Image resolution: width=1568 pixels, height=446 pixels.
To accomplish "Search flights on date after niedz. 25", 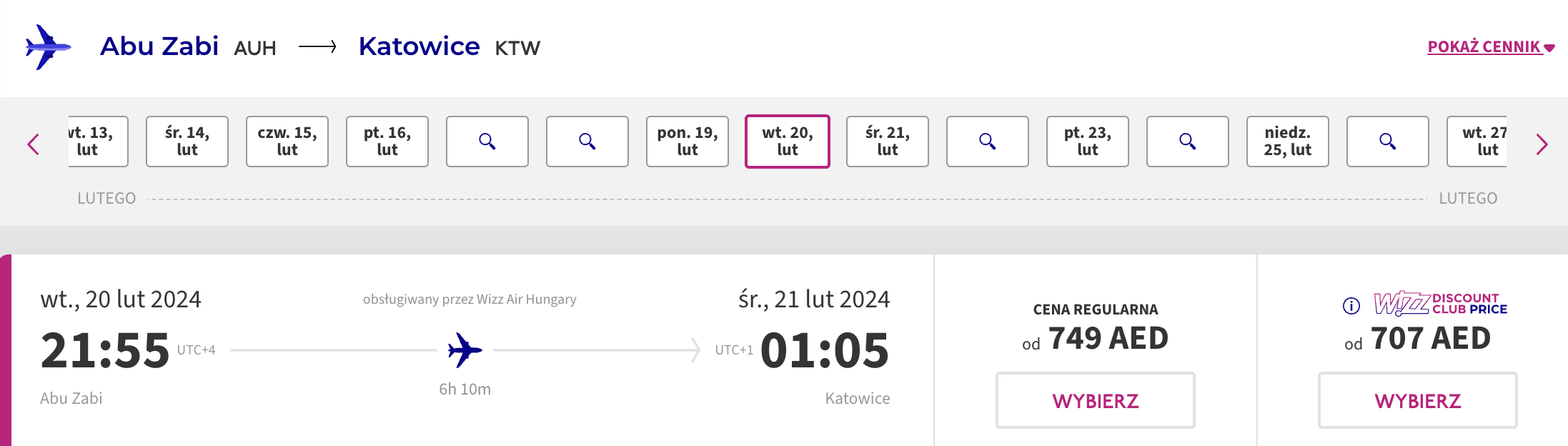I will click(1388, 142).
